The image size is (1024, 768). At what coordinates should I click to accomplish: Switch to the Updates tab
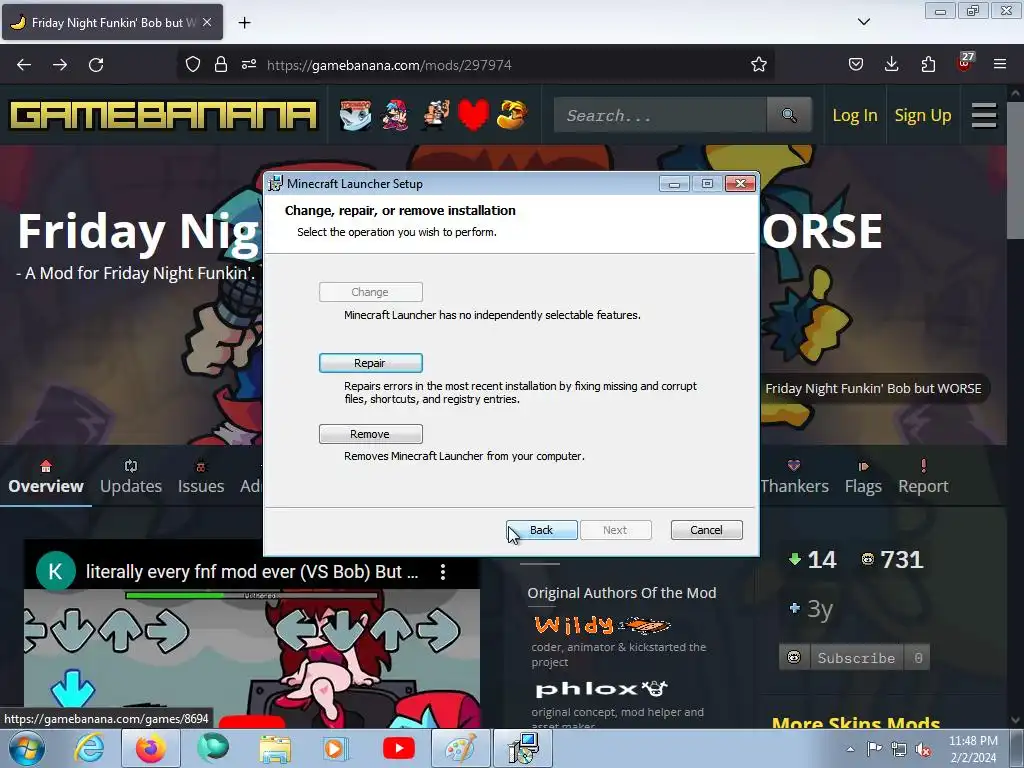click(131, 477)
